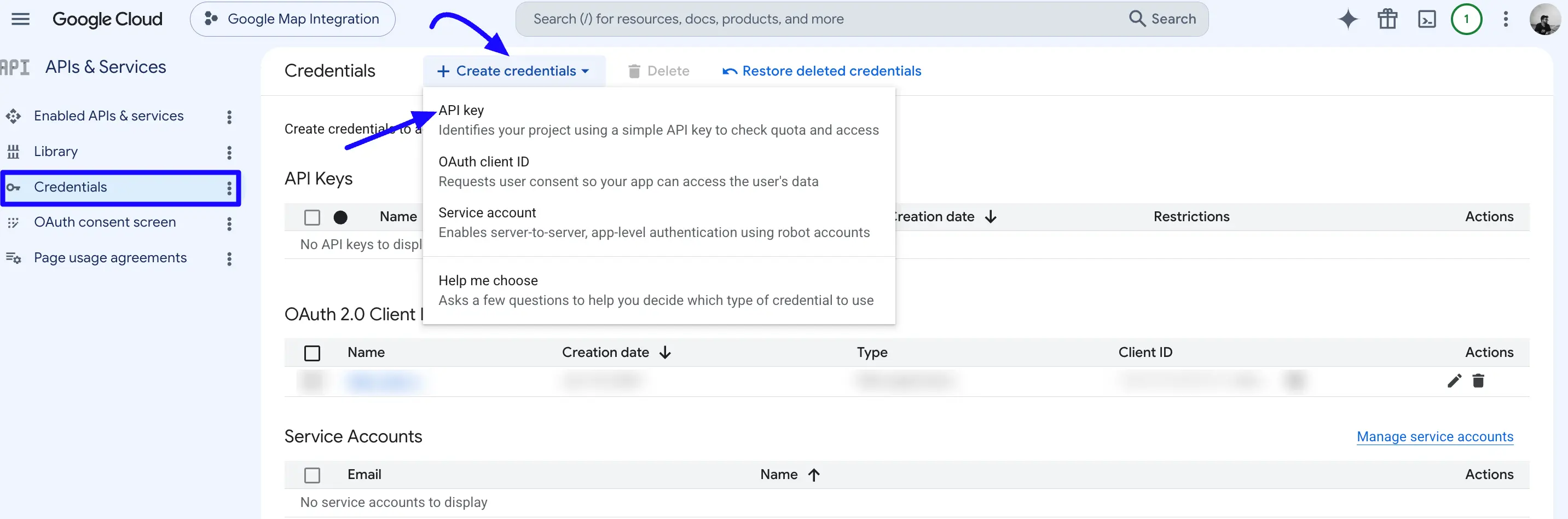
Task: Tick the API Keys select-all checkbox
Action: pos(313,217)
